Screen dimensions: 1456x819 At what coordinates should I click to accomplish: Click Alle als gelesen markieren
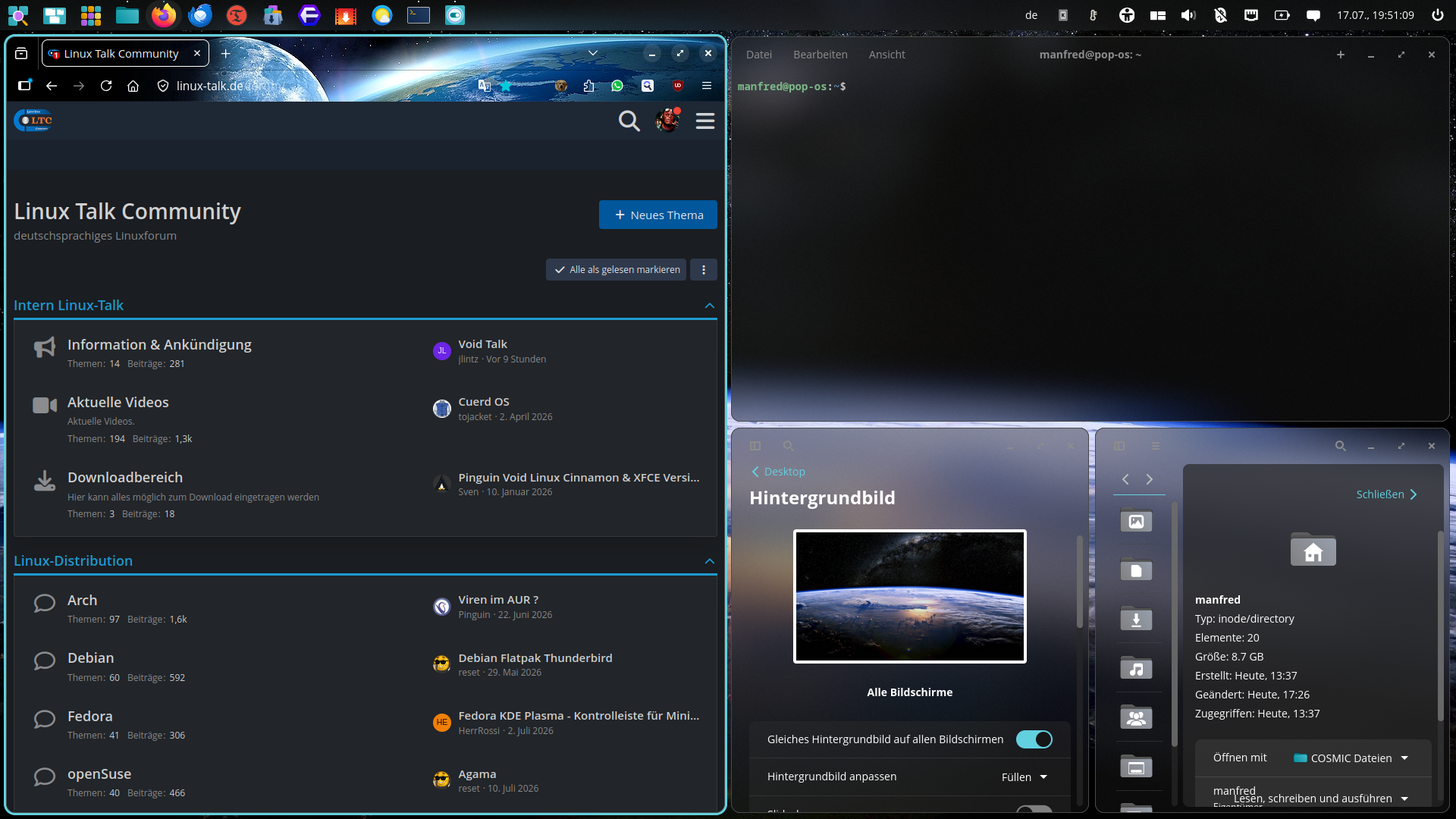616,270
